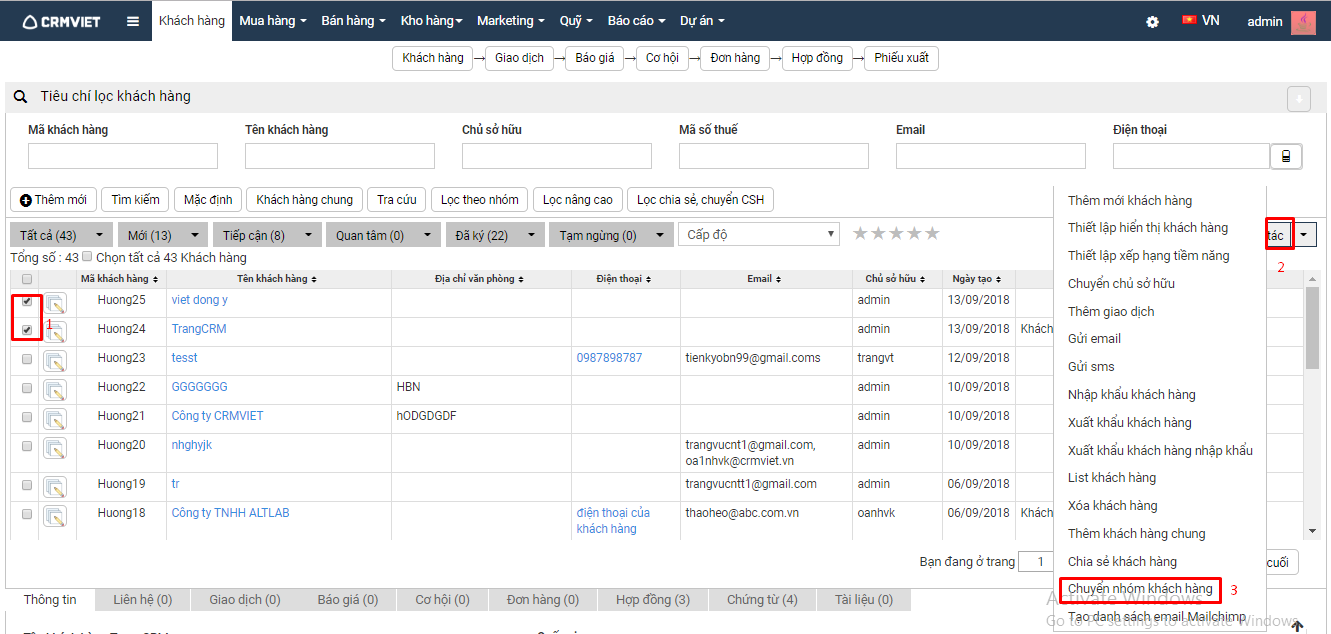This screenshot has height=634, width=1331.
Task: Select 'Chuyển nhóm khách hàng' menu entry
Action: pyautogui.click(x=1140, y=589)
